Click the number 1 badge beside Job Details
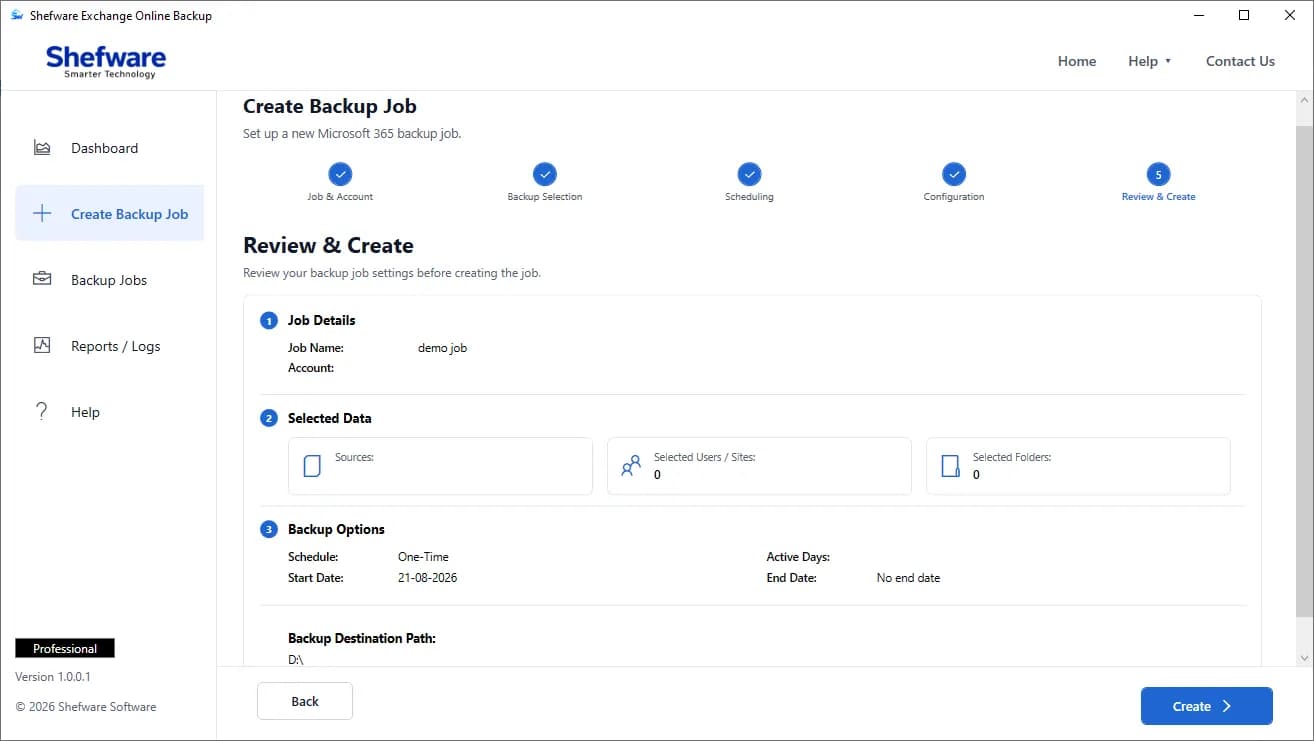This screenshot has height=741, width=1314. 269,320
